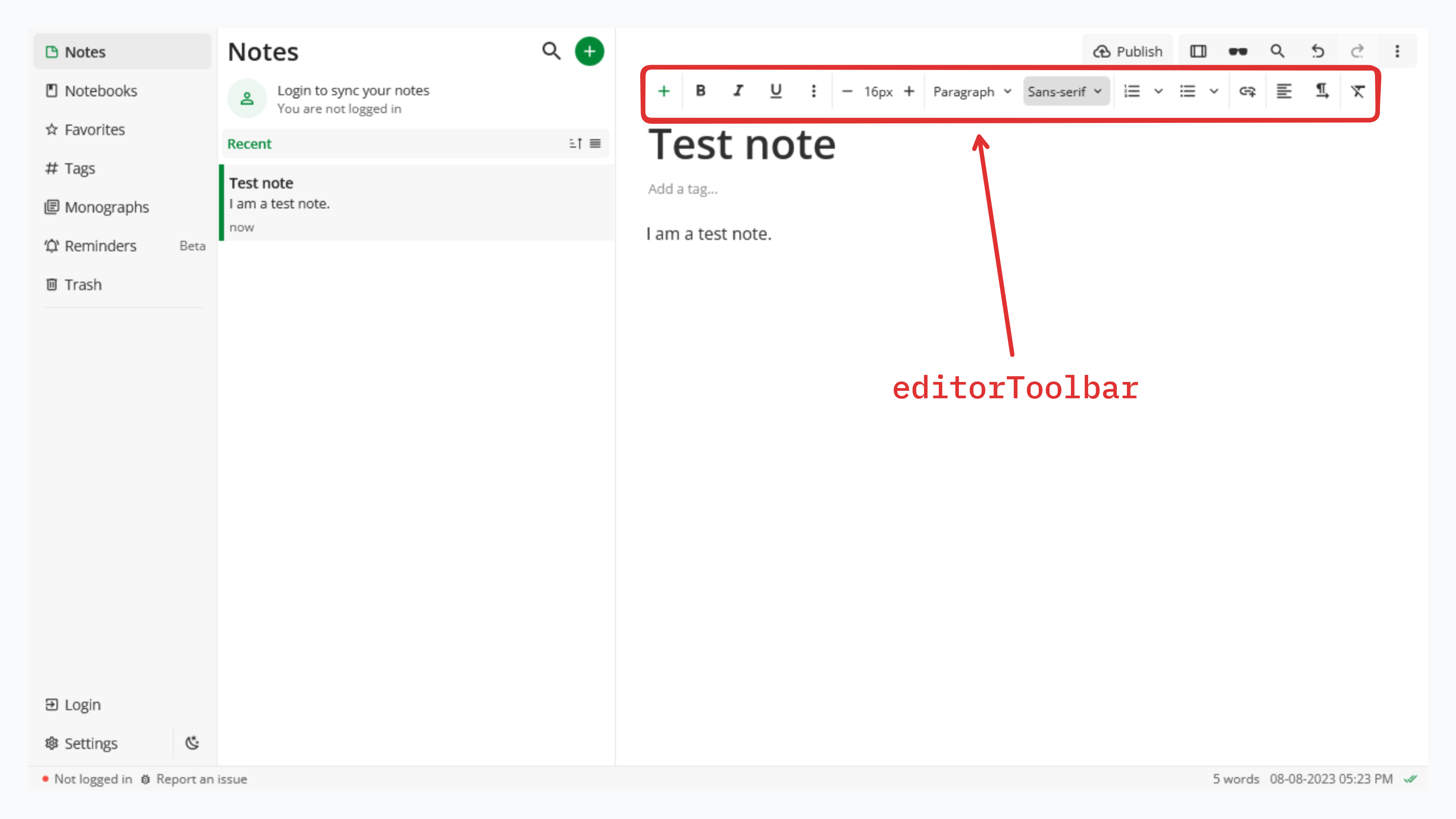Click the green insert block plus
The image size is (1456, 819).
pos(663,91)
